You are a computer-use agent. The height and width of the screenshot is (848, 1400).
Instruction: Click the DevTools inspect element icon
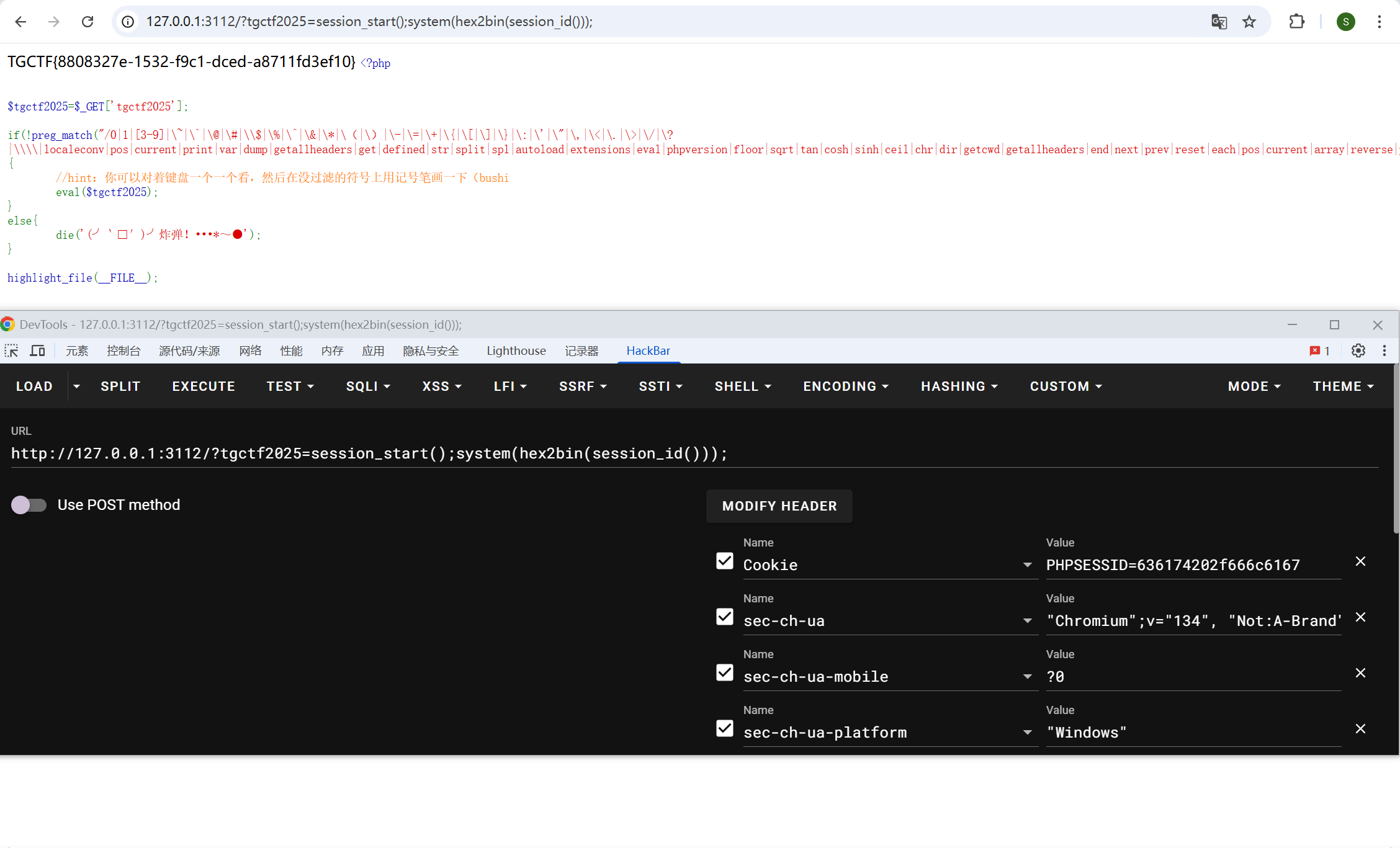pyautogui.click(x=11, y=350)
